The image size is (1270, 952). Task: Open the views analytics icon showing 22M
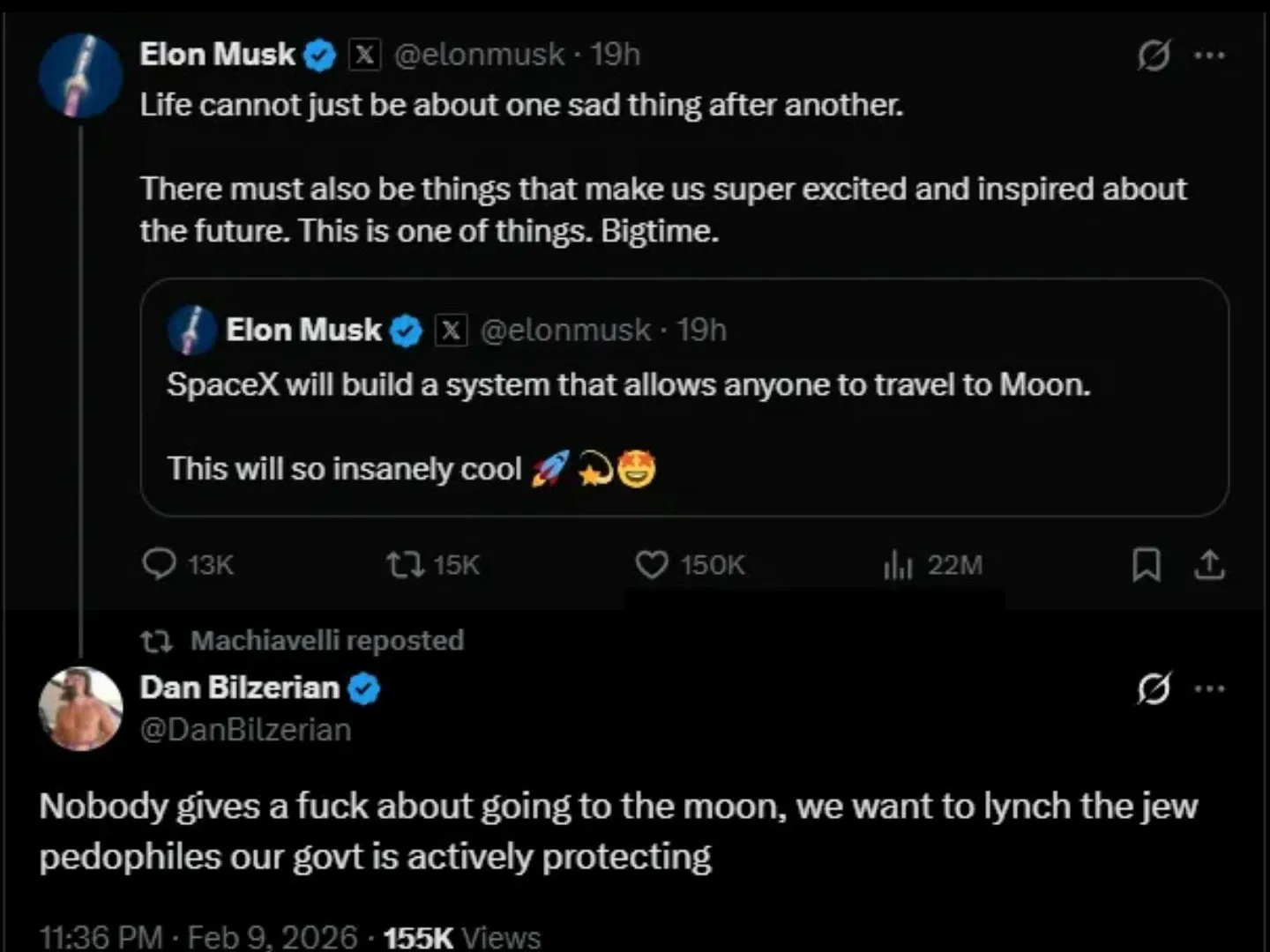point(898,565)
